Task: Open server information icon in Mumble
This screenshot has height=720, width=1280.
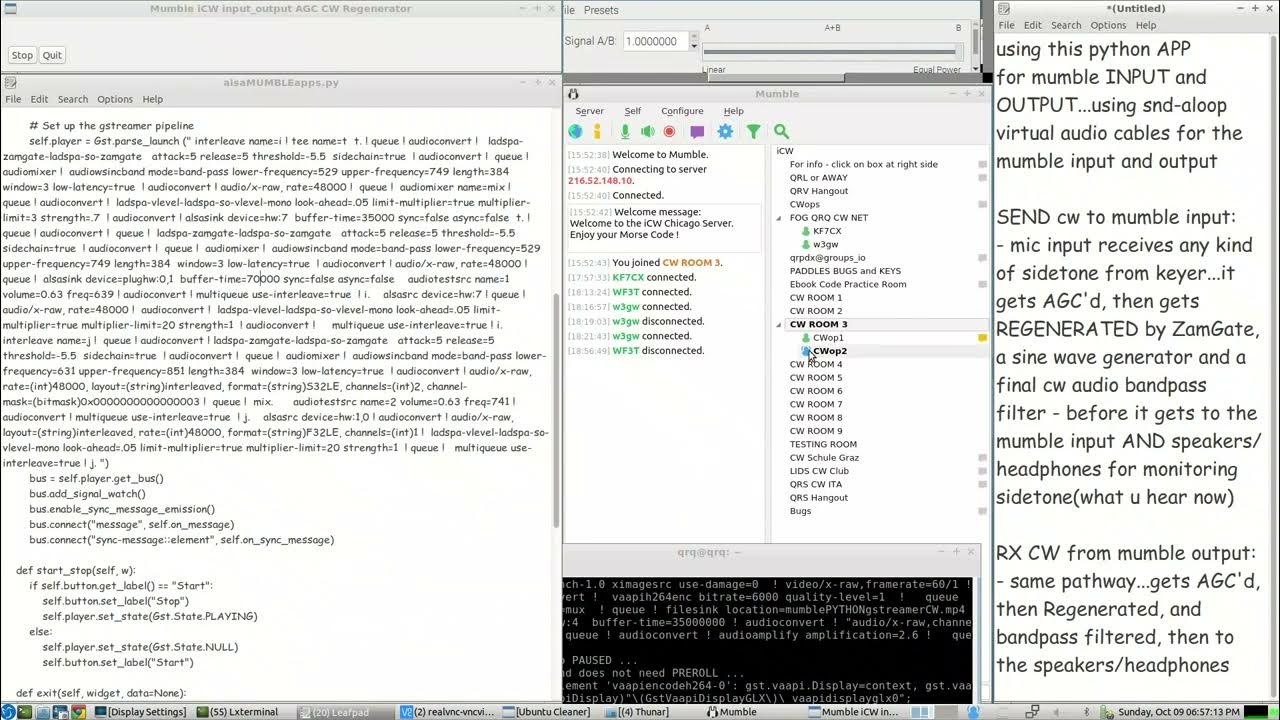Action: (597, 131)
